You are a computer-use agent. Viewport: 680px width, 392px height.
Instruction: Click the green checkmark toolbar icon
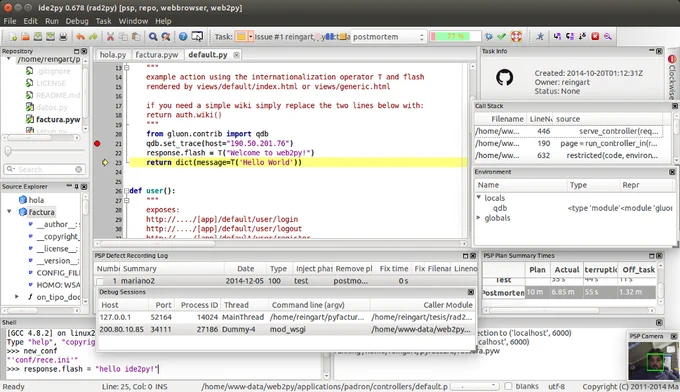pyautogui.click(x=501, y=37)
